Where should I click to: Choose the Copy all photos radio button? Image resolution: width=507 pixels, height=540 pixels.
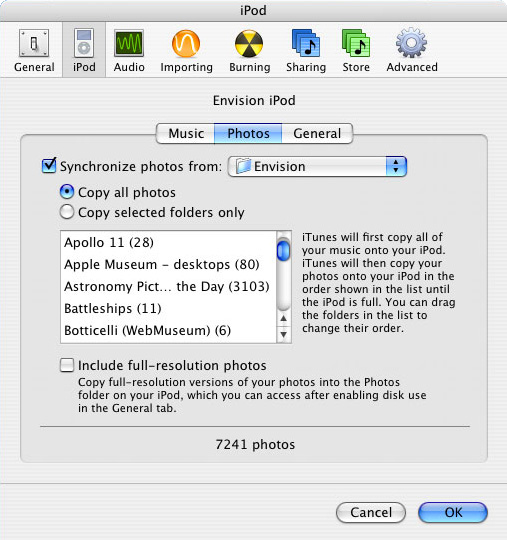(x=67, y=192)
